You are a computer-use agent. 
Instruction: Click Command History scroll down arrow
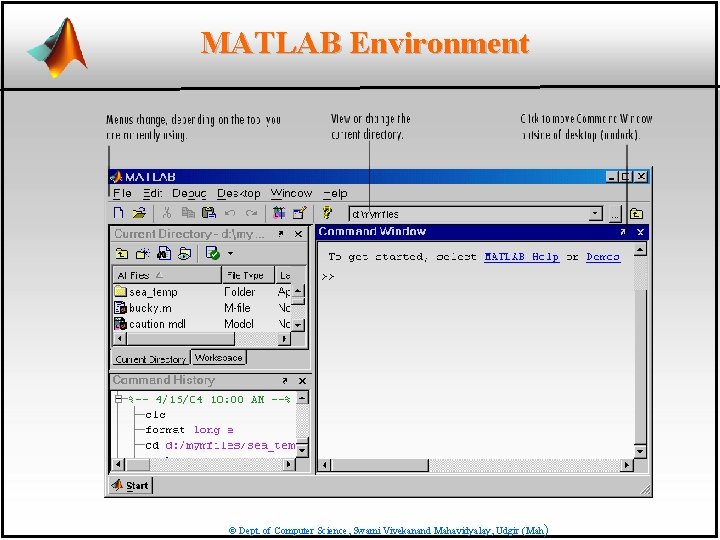point(302,450)
